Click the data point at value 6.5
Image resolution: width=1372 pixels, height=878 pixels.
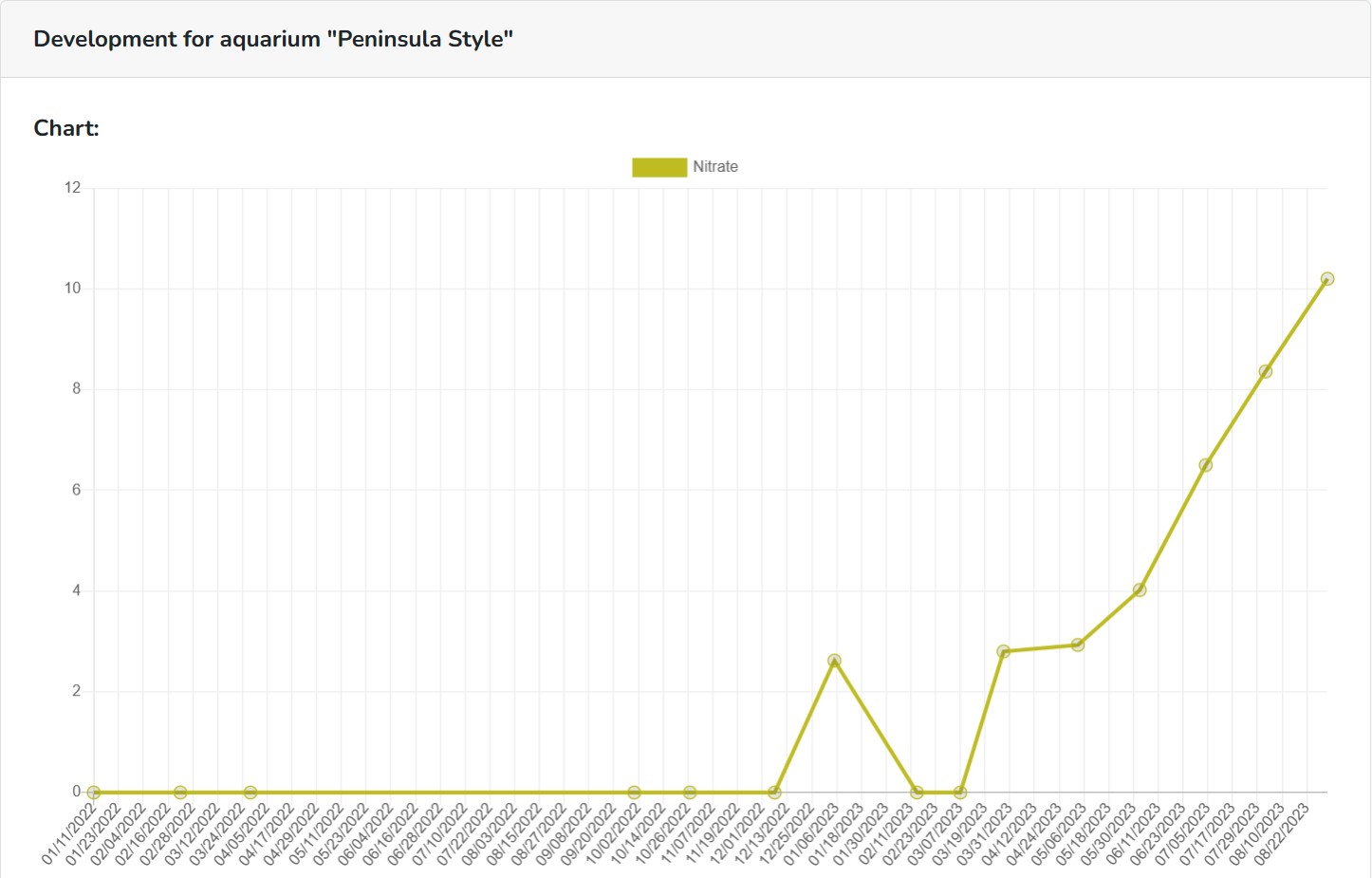click(x=1205, y=465)
